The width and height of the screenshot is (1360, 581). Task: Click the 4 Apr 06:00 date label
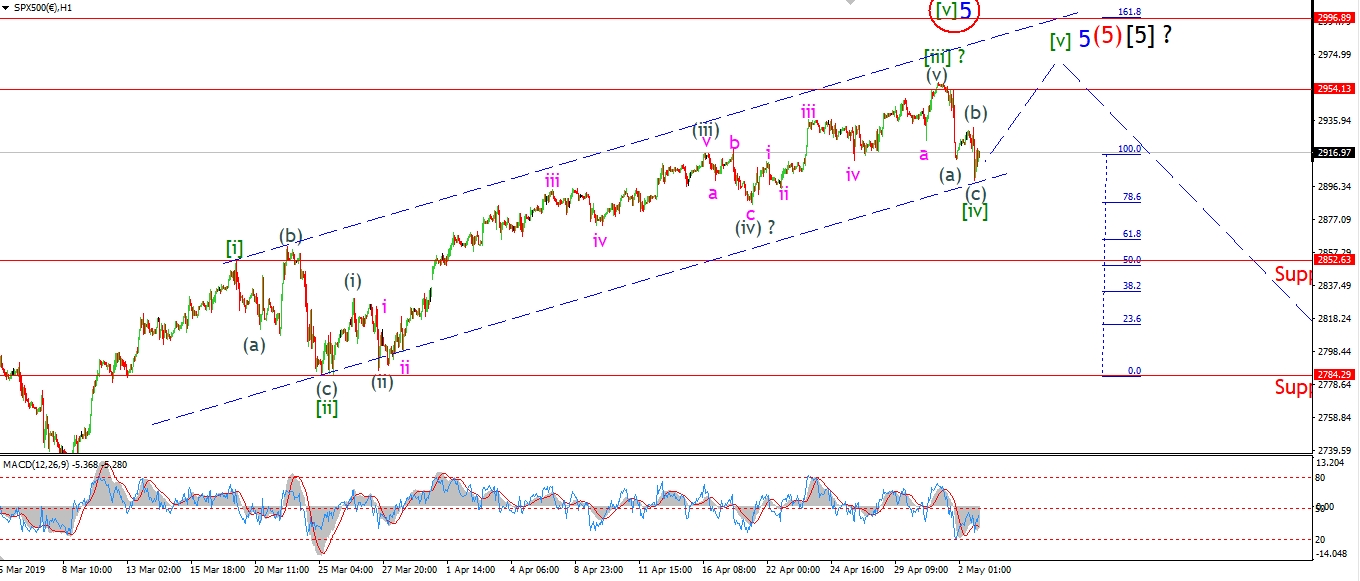click(536, 570)
